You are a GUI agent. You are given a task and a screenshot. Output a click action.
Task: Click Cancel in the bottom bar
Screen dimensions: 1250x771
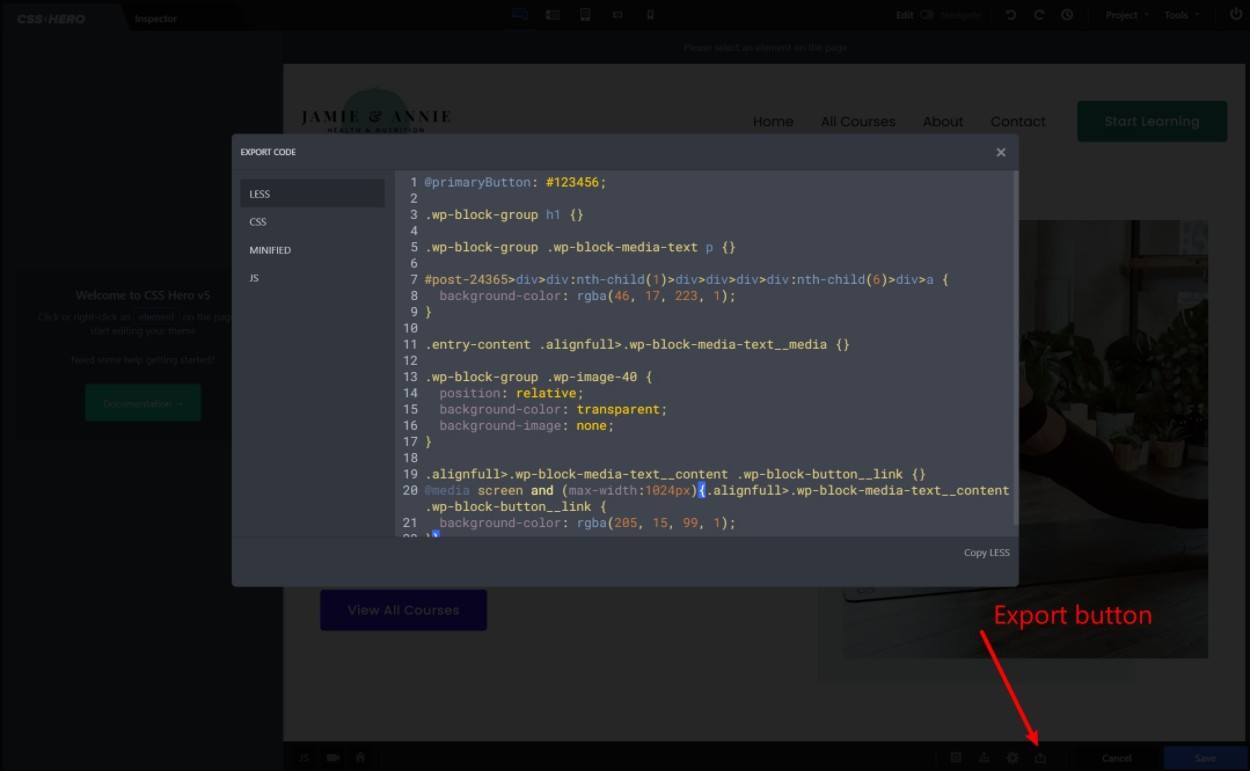pos(1116,758)
